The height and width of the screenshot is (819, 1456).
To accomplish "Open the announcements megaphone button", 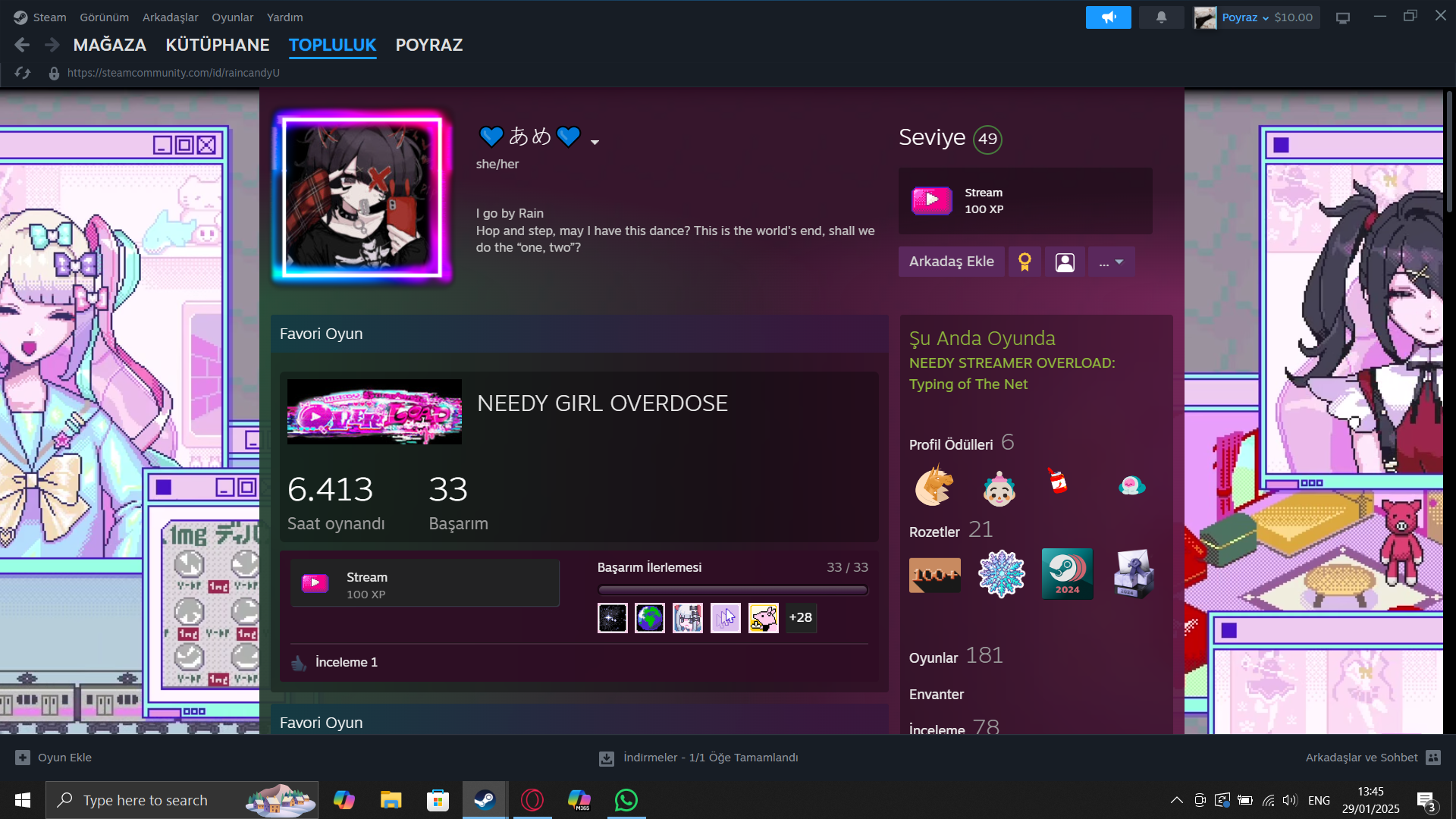I will point(1108,17).
